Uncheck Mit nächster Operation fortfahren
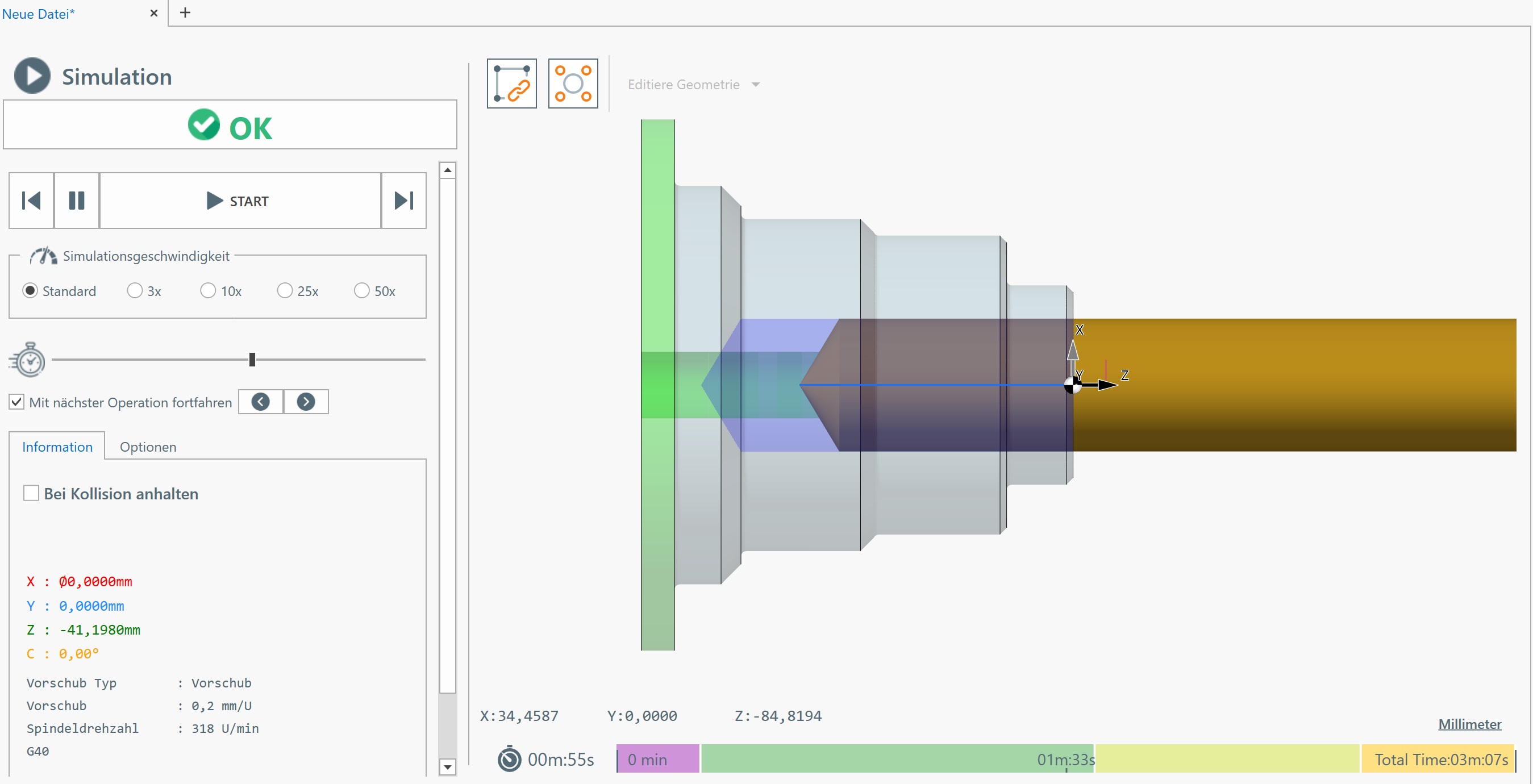 tap(16, 402)
